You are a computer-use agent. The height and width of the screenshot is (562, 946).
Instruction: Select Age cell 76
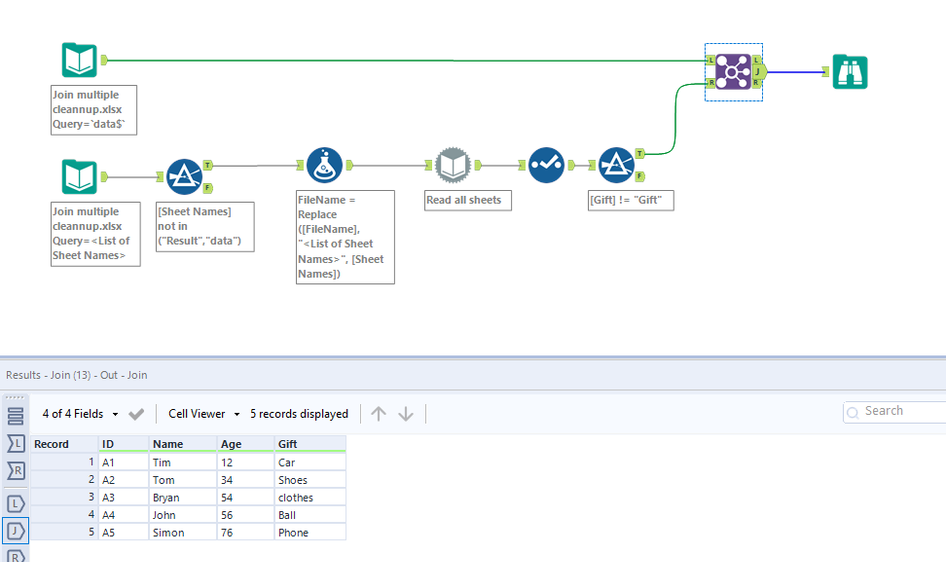[x=246, y=532]
